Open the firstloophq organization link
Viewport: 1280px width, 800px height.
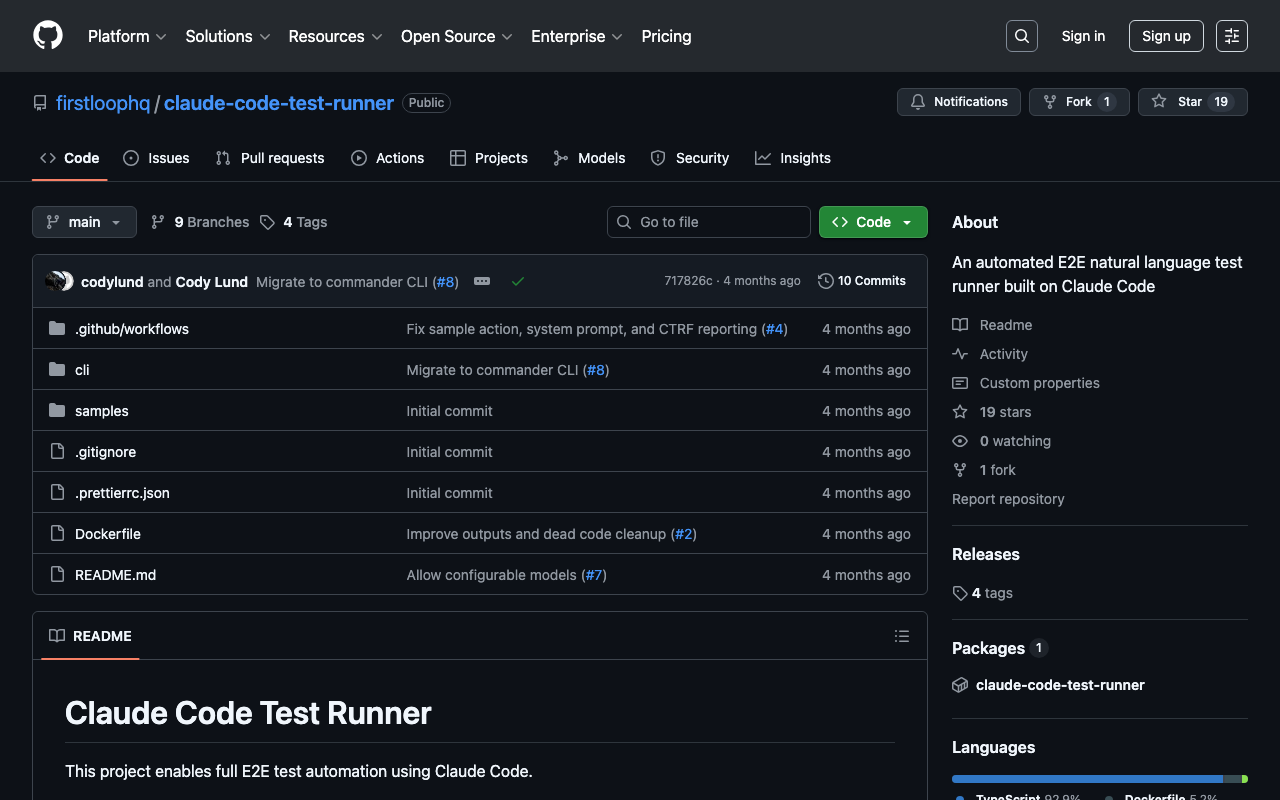(x=102, y=103)
